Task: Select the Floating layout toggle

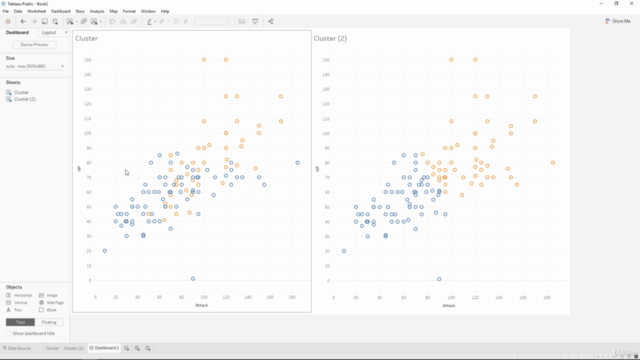Action: [49, 322]
